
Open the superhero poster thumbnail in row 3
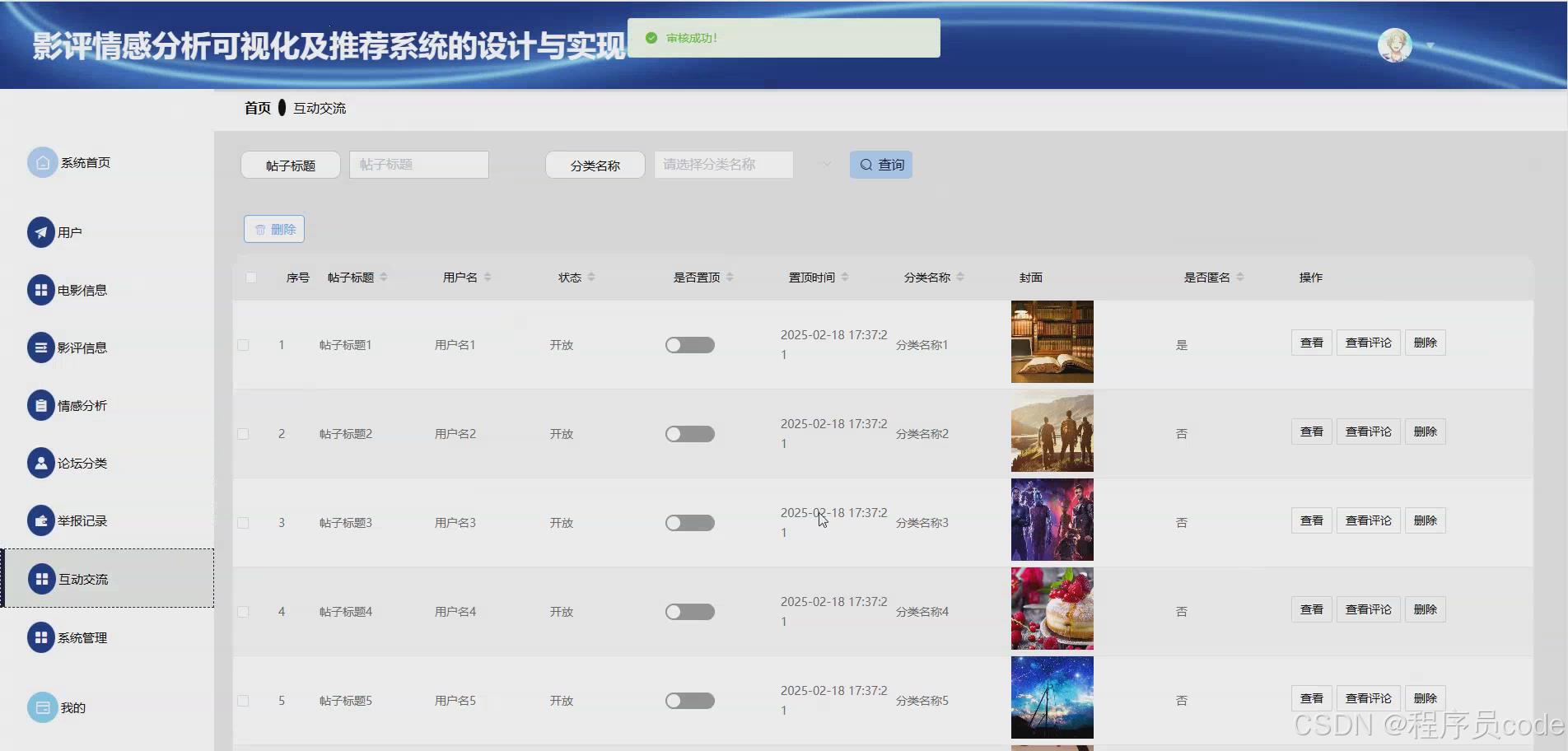click(1052, 520)
